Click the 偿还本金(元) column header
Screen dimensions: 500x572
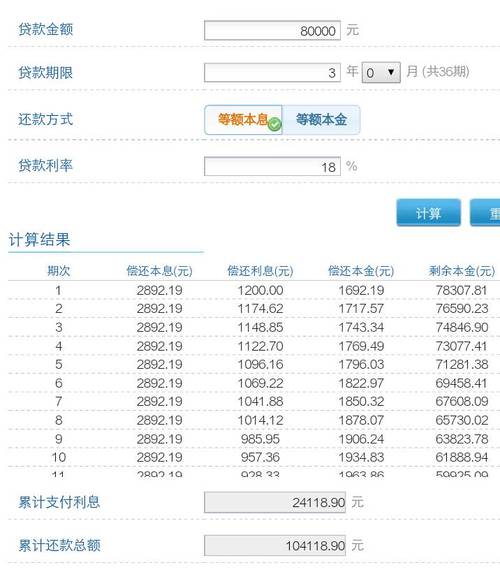(x=361, y=271)
